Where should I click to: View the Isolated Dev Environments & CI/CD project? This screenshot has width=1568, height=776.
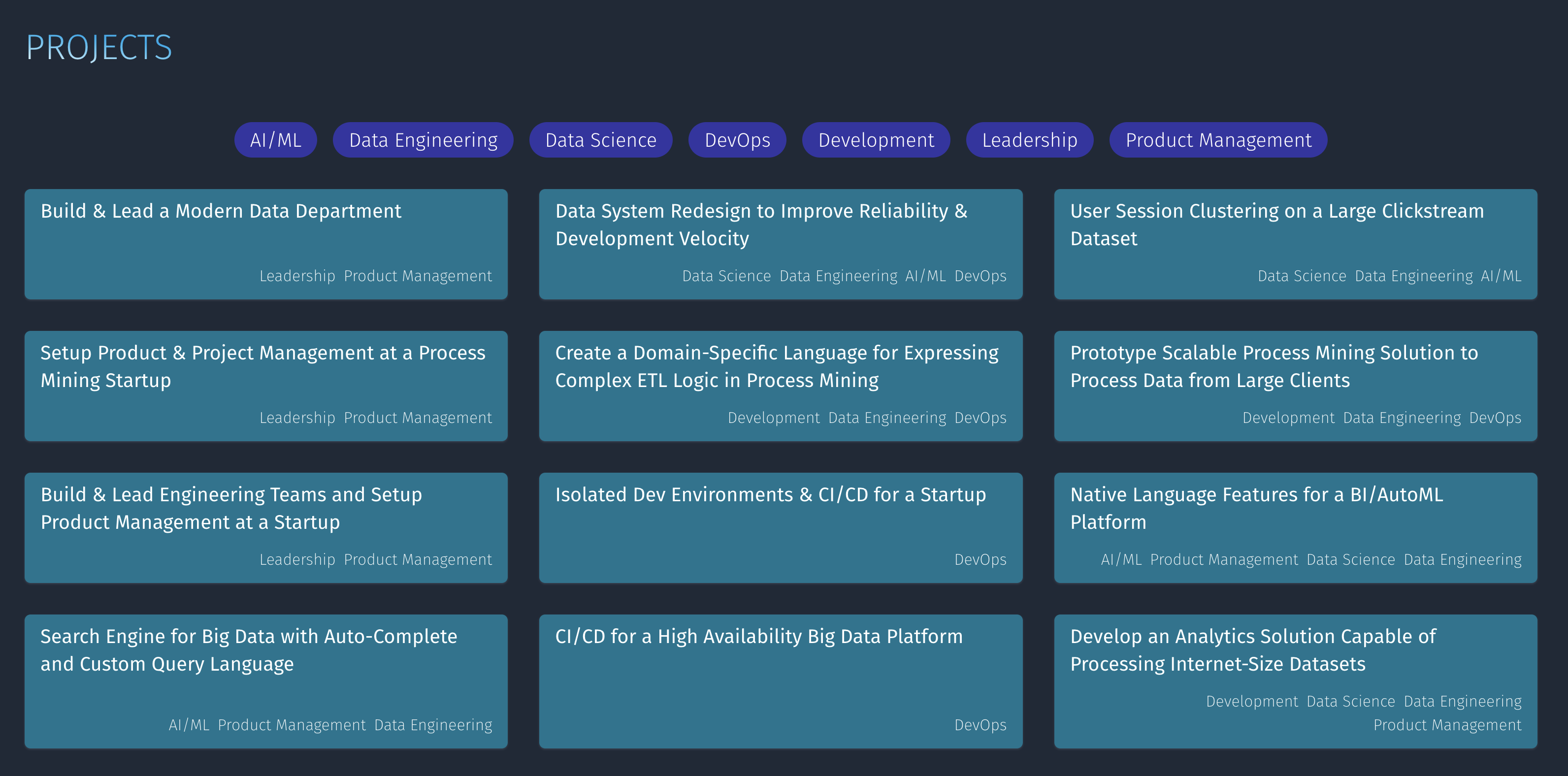[x=781, y=527]
